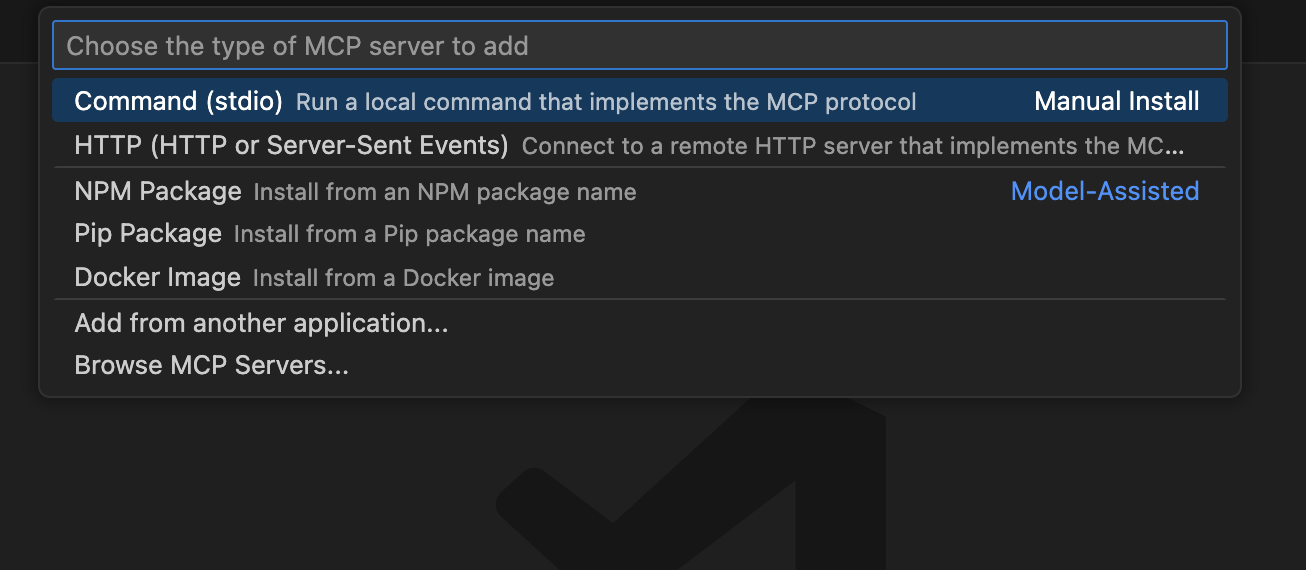The width and height of the screenshot is (1306, 570).
Task: Click 'Install from an NPM package name' text
Action: tap(444, 192)
